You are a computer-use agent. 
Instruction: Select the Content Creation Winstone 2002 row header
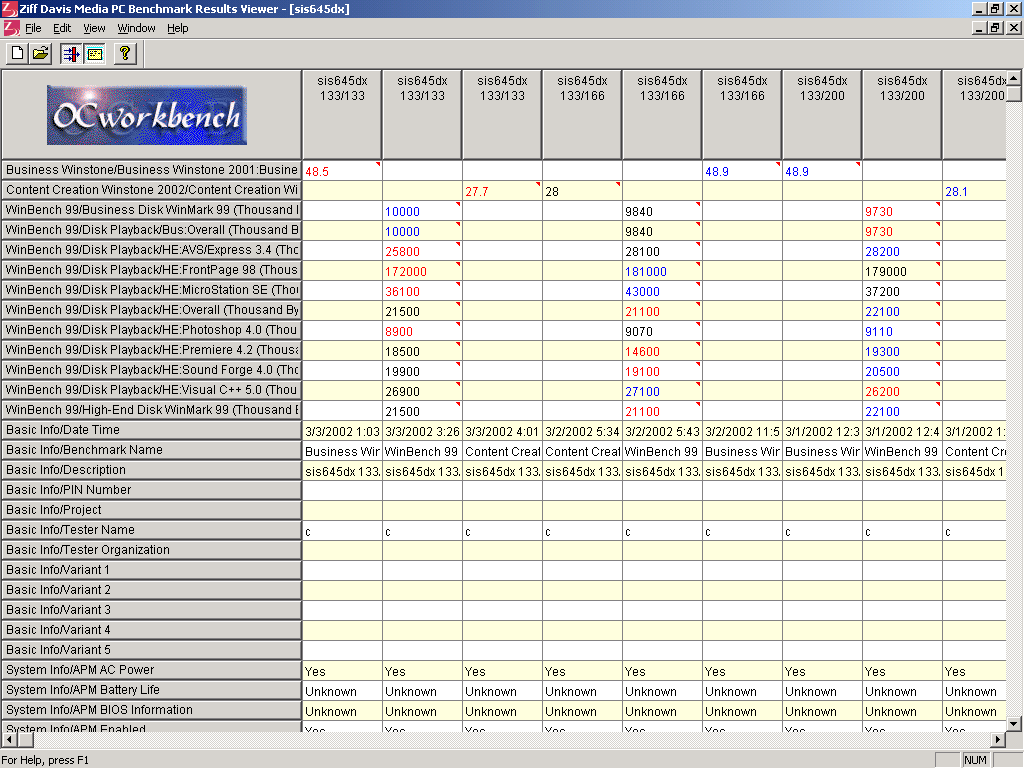coord(152,189)
